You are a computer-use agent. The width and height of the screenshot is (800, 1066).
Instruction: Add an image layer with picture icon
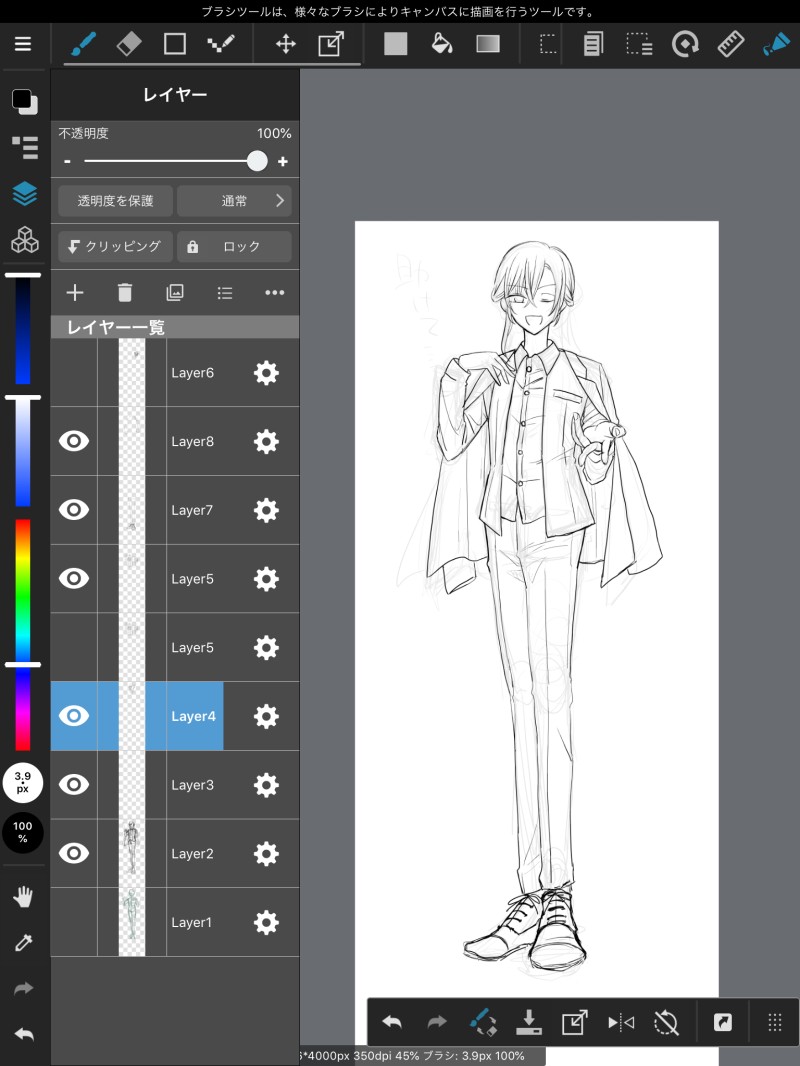tap(175, 293)
